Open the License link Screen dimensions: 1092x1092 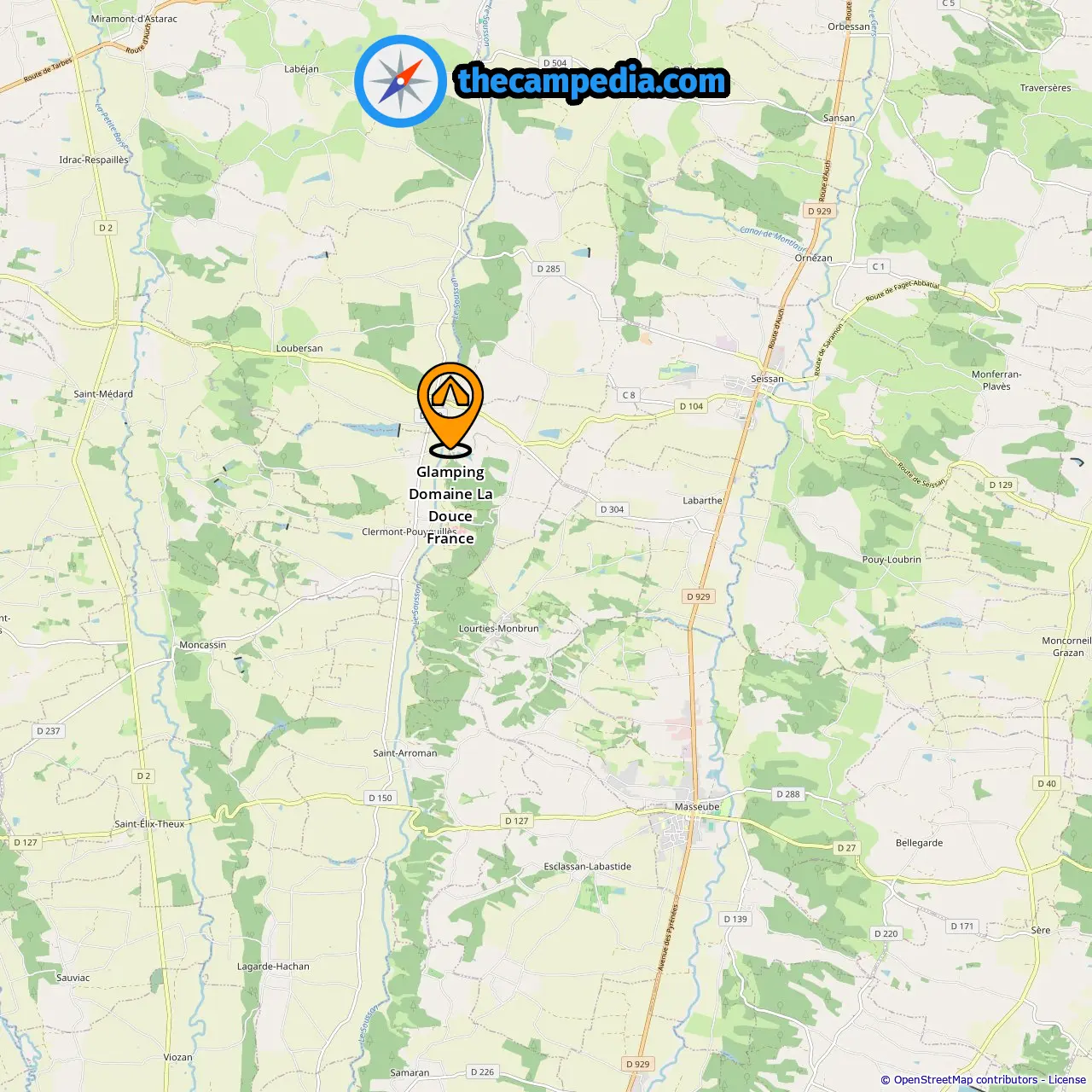pyautogui.click(x=1066, y=1079)
